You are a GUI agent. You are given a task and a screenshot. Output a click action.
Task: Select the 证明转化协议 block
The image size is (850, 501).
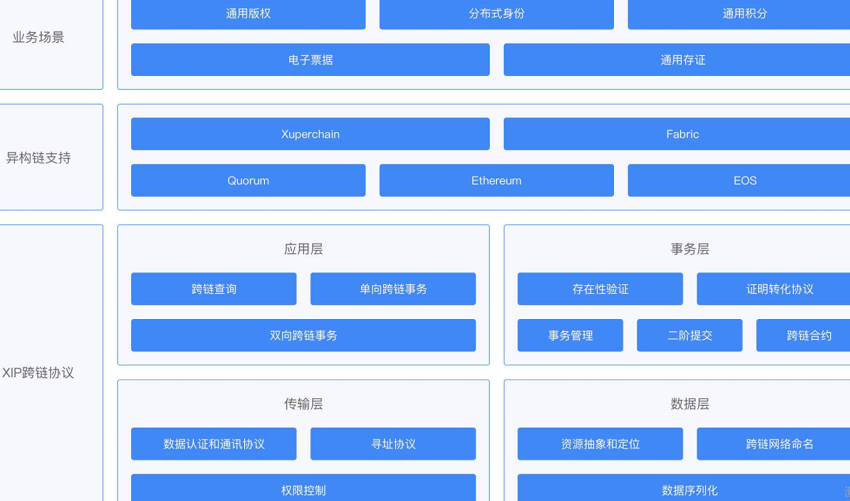click(774, 289)
